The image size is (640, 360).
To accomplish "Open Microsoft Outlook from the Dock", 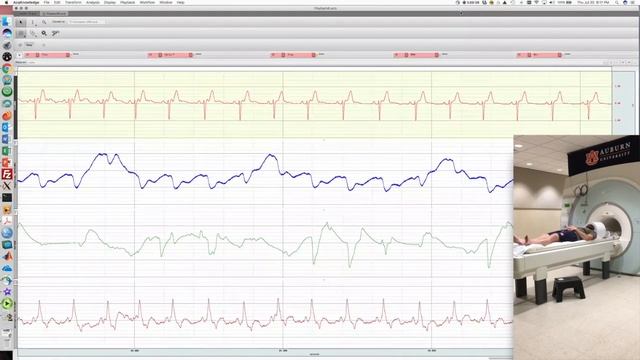I will pyautogui.click(x=7, y=127).
